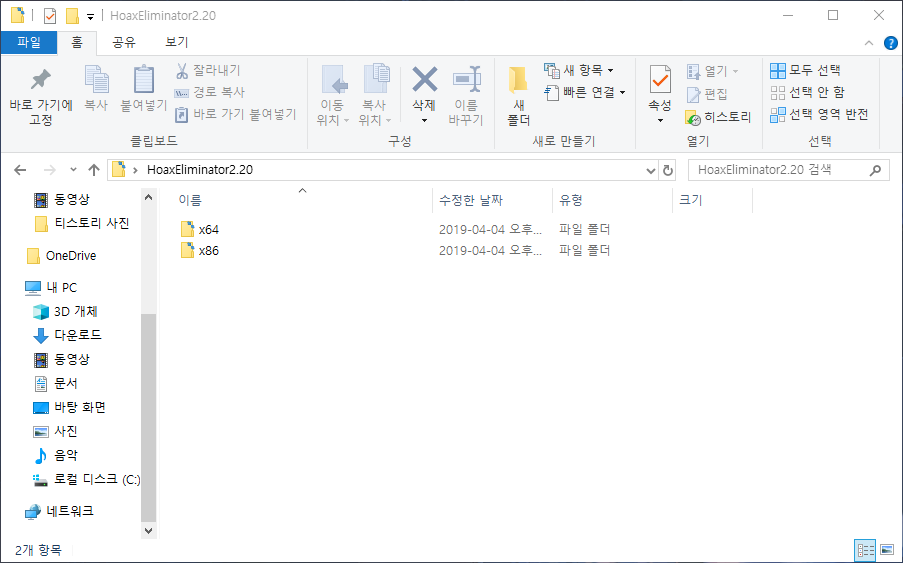Click Pin to Quick Access (바로 가기에 고정) icon
This screenshot has width=903, height=563.
[40, 79]
